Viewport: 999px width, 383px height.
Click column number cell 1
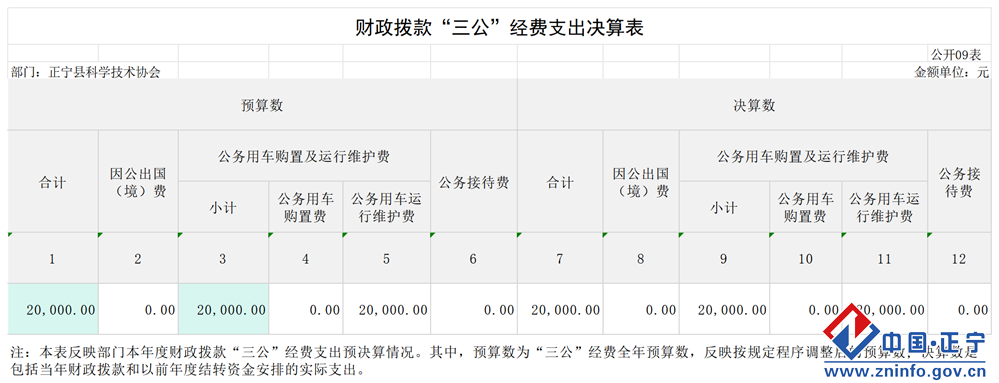point(53,259)
